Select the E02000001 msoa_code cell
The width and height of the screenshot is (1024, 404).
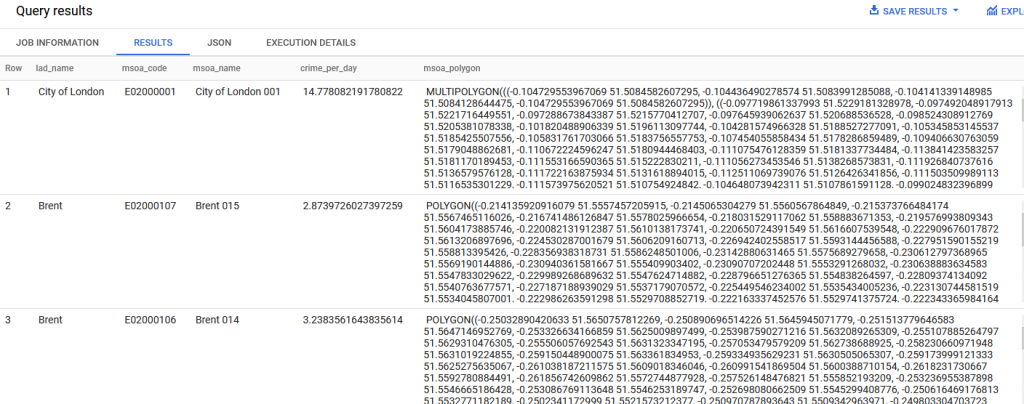point(150,92)
